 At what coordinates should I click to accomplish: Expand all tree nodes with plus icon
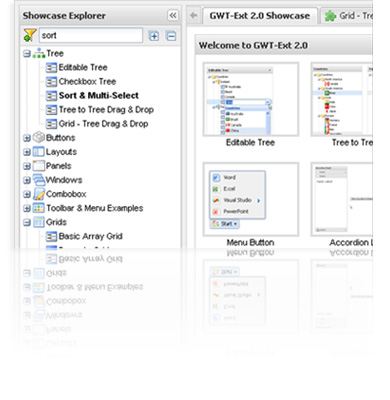point(154,36)
